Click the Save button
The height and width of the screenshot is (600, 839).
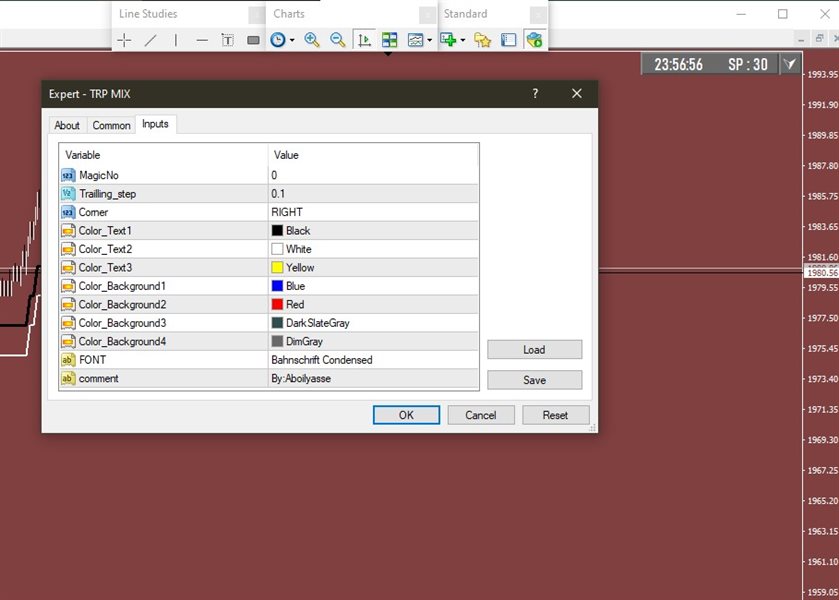534,380
